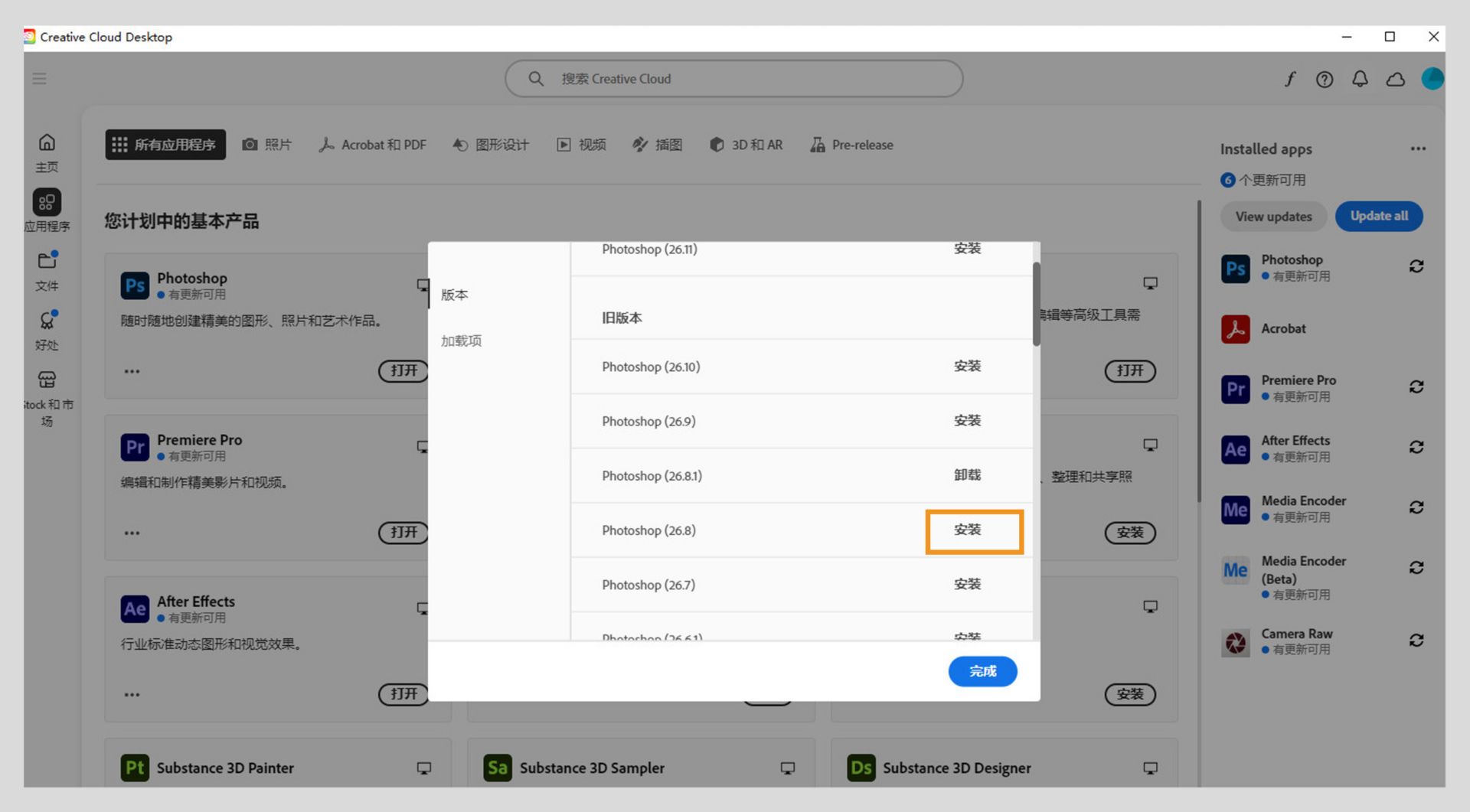Click Media Encoder update refresh icon

click(x=1416, y=507)
